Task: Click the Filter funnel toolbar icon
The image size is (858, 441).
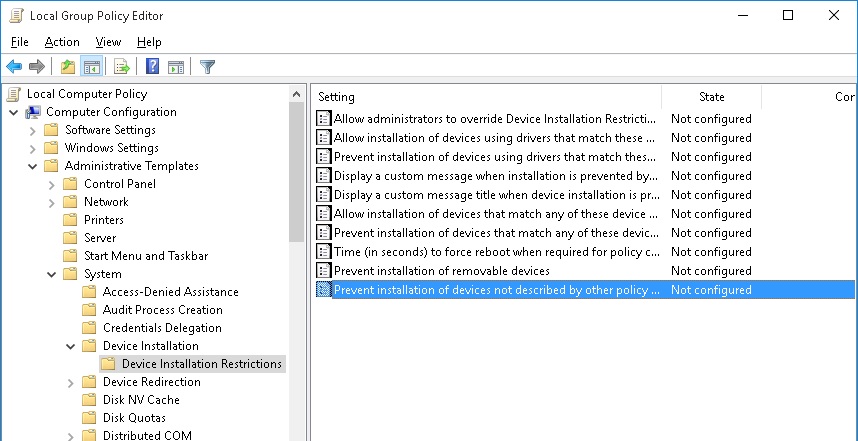Action: pyautogui.click(x=207, y=67)
